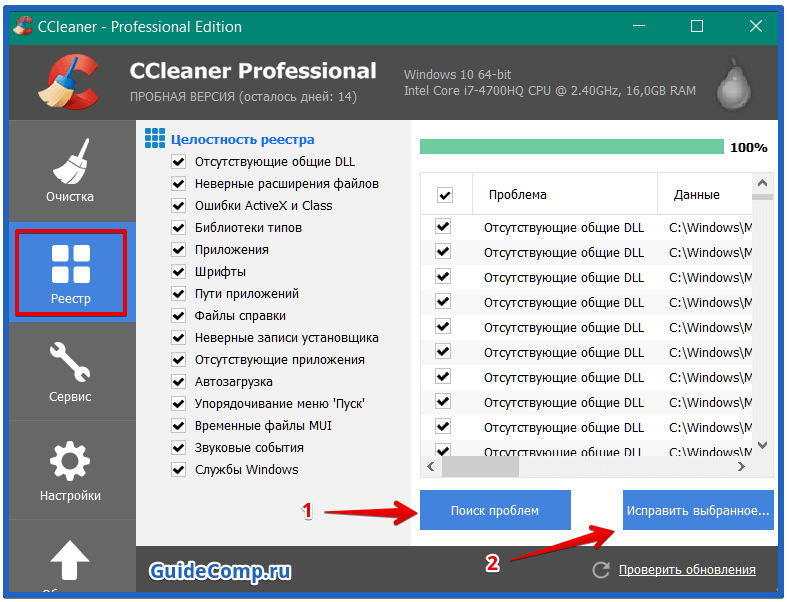Uncheck Отсутствующие общие DLL option in list
This screenshot has width=789, height=602.
pos(178,162)
